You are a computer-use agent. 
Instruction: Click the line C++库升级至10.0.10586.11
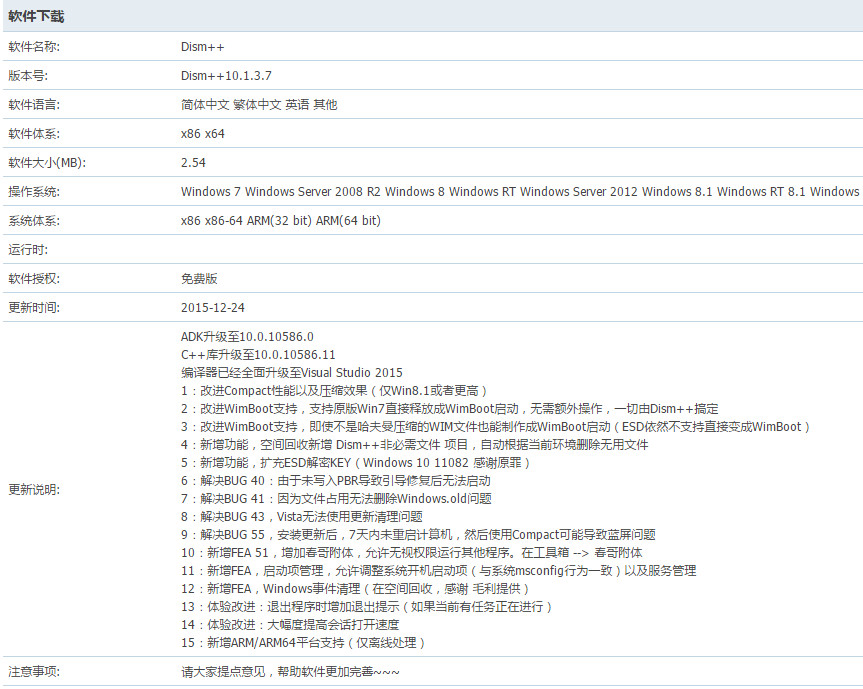pos(258,355)
